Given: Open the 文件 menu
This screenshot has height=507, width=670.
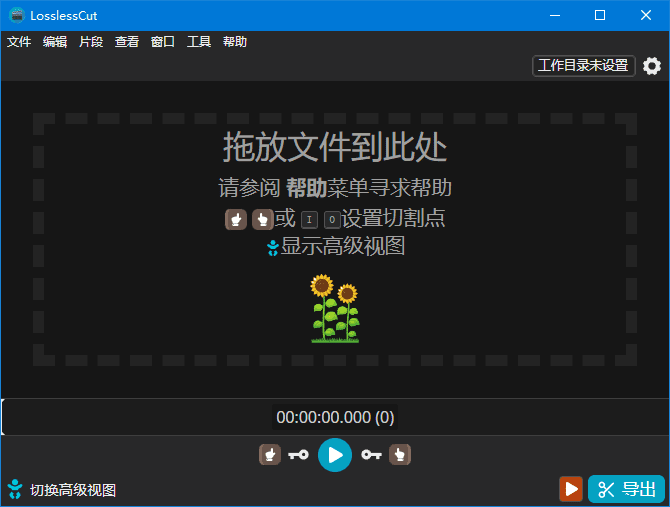Looking at the screenshot, I should pyautogui.click(x=19, y=42).
